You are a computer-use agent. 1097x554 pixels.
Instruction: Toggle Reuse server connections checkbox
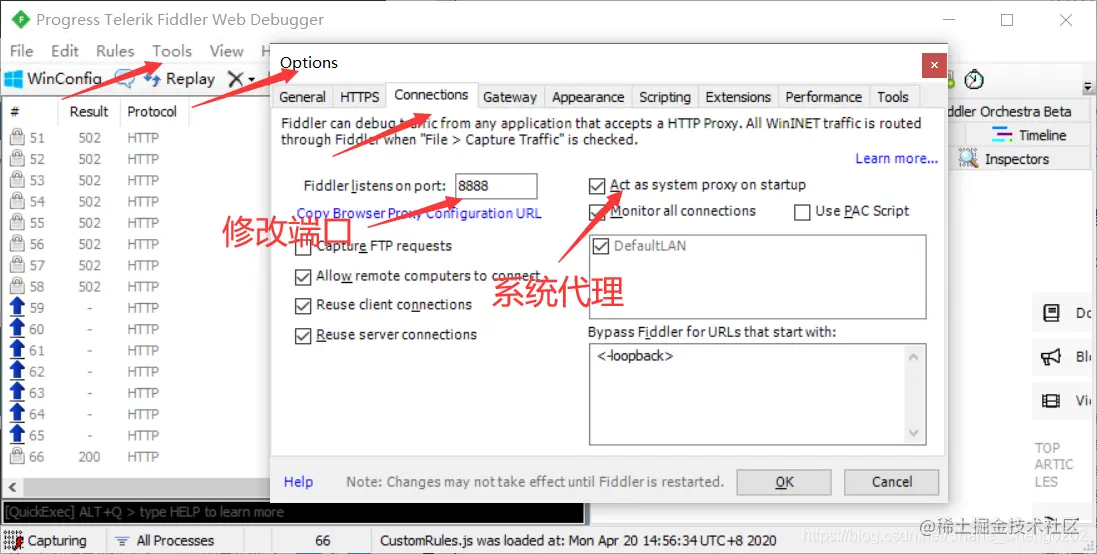pyautogui.click(x=303, y=336)
